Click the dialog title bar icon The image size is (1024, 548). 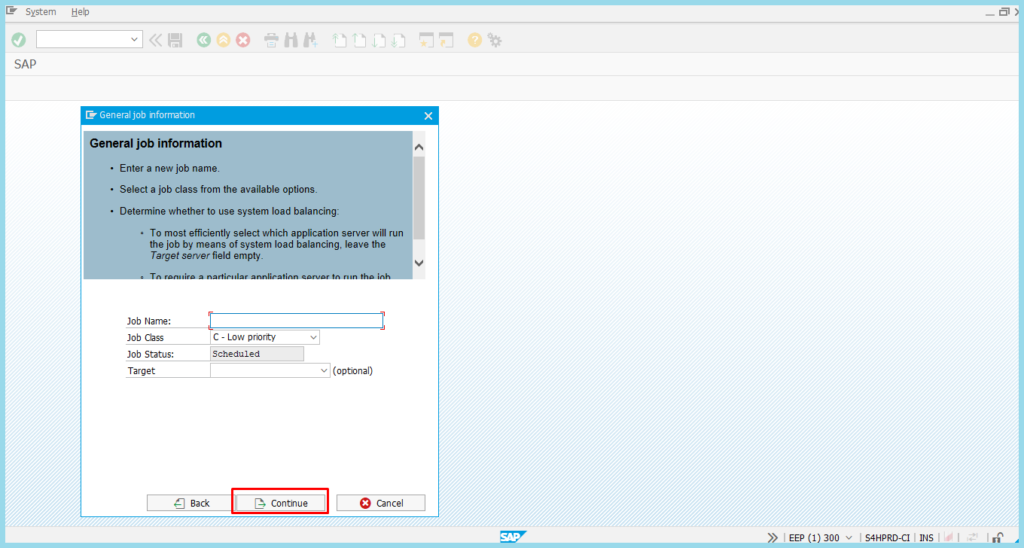point(91,115)
